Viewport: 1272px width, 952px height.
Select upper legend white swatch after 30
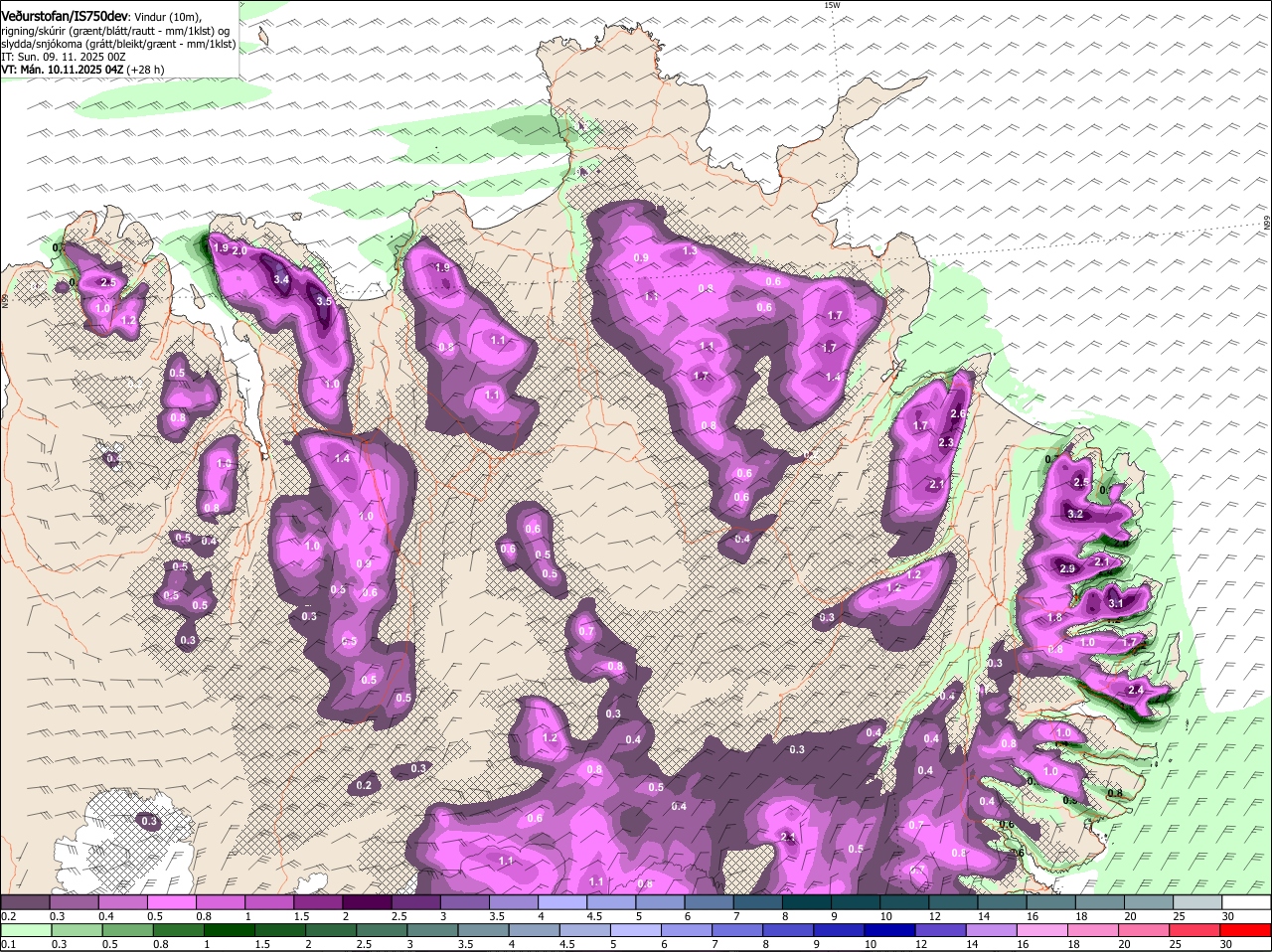[1246, 901]
